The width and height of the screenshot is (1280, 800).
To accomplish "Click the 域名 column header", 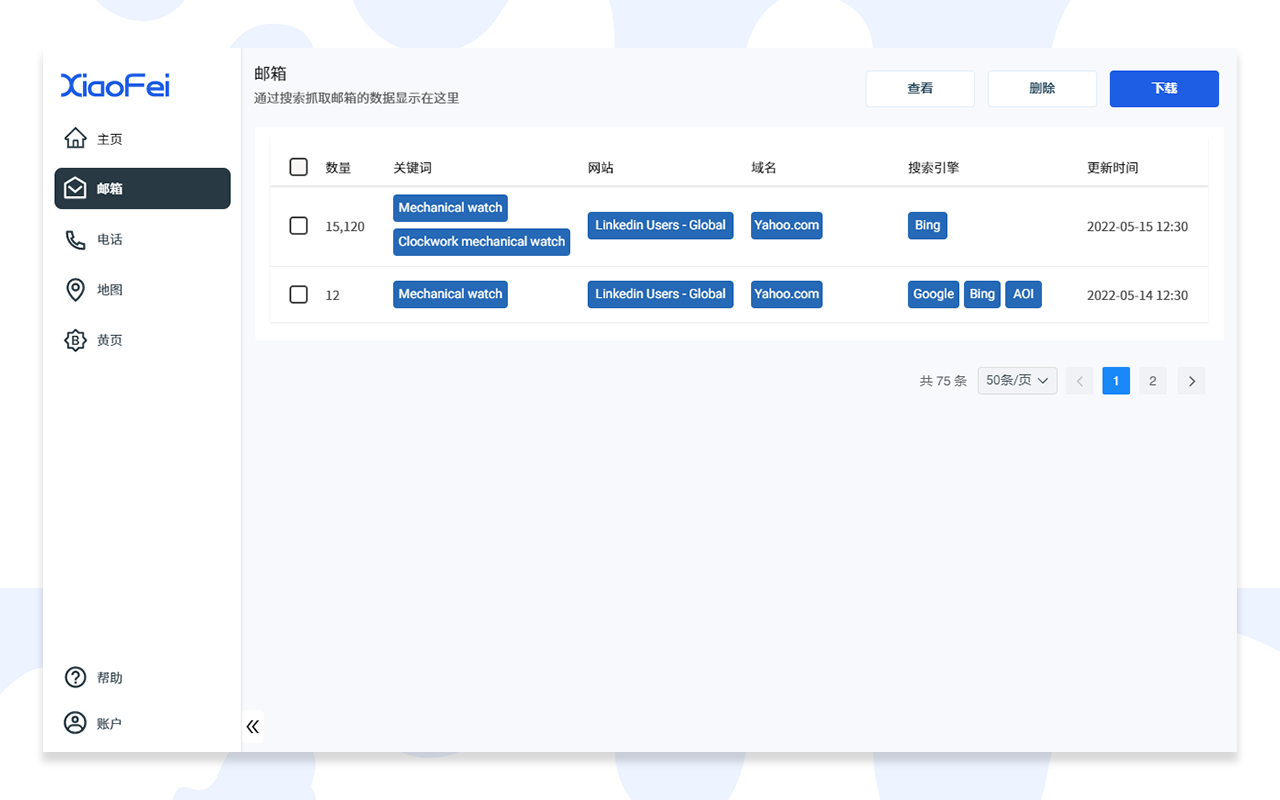I will pyautogui.click(x=764, y=168).
